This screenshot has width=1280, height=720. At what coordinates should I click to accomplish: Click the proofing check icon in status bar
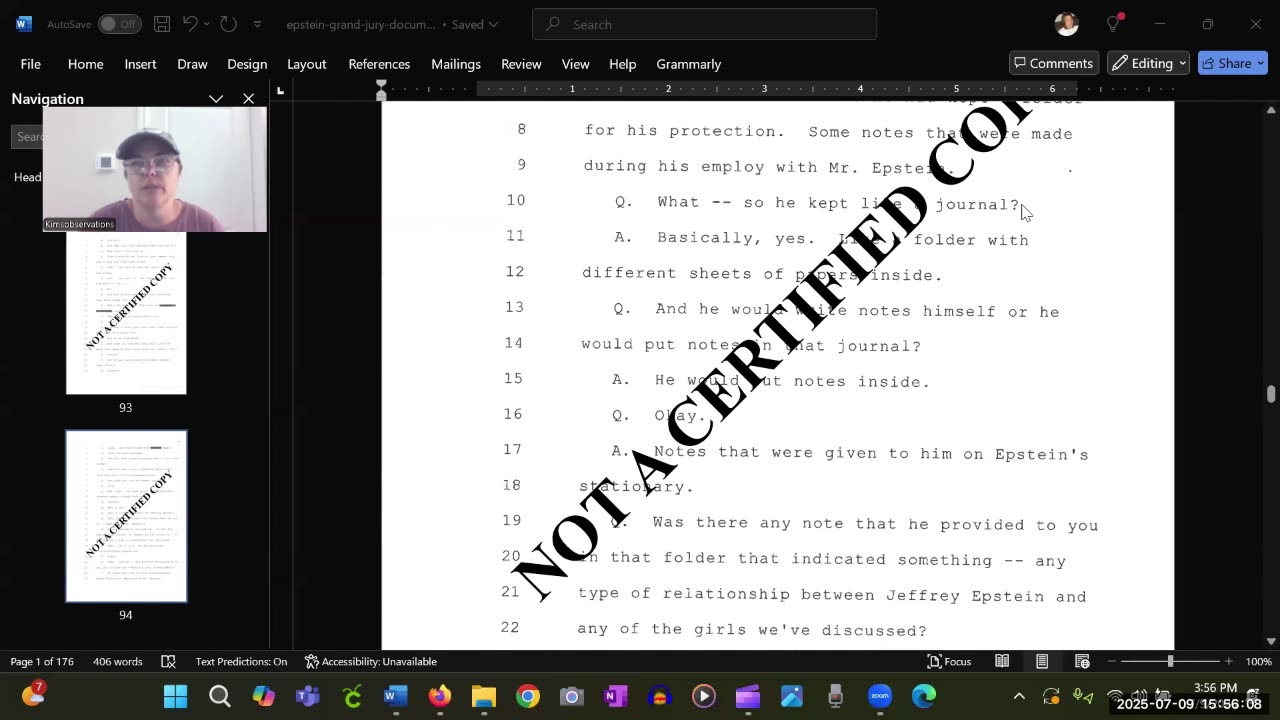point(168,661)
